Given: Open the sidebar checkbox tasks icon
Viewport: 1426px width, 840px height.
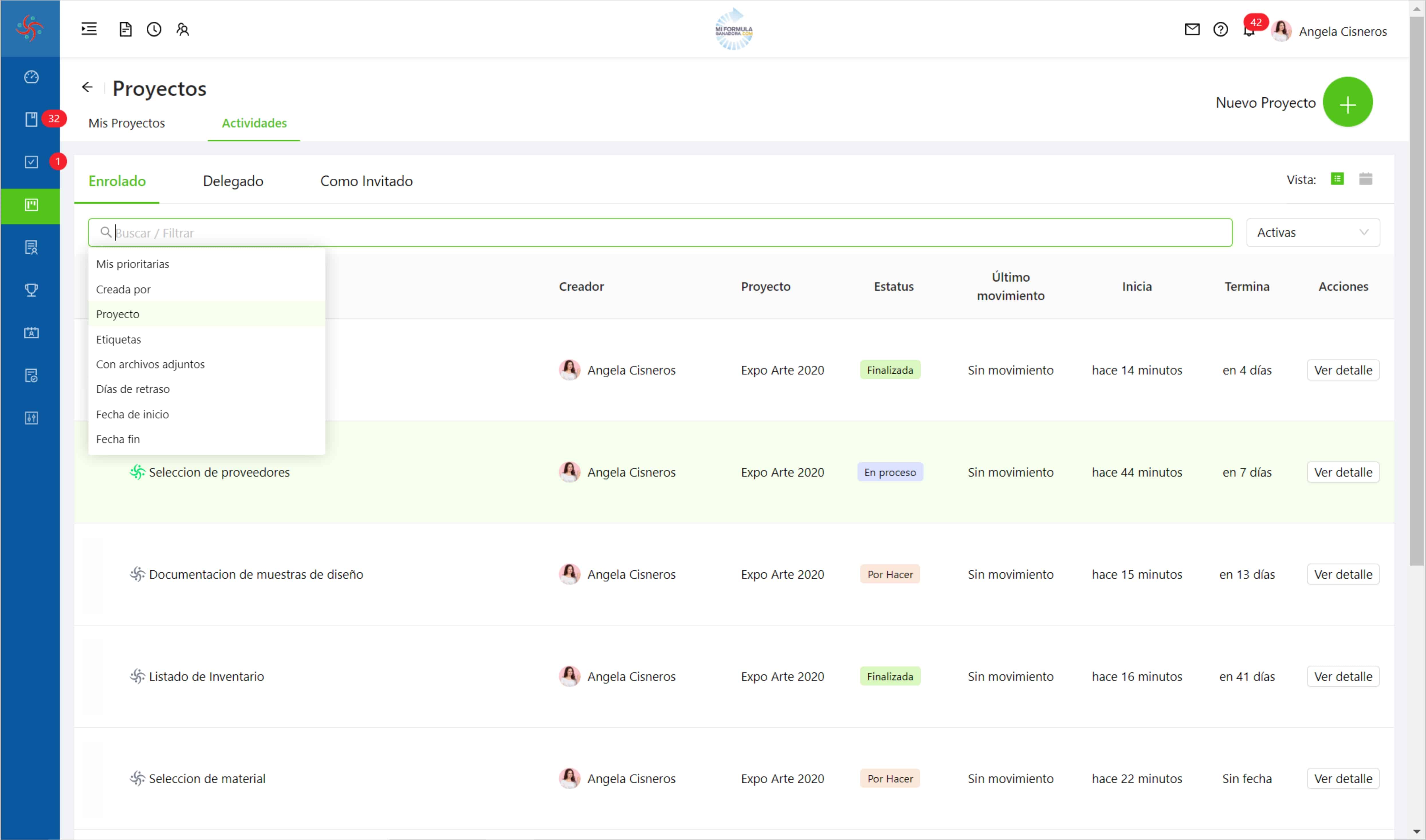Looking at the screenshot, I should [x=31, y=162].
